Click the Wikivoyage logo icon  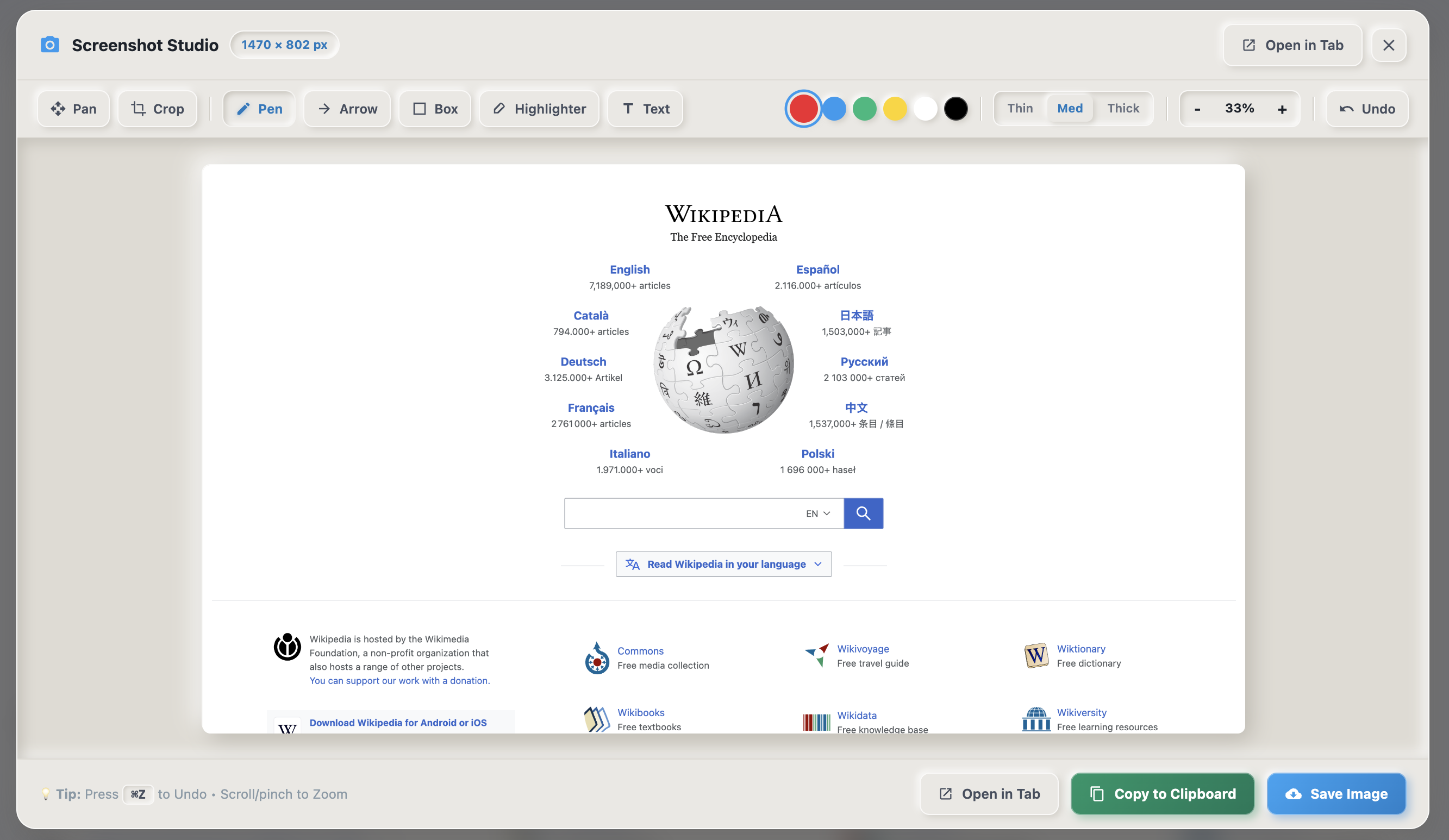[x=816, y=655]
